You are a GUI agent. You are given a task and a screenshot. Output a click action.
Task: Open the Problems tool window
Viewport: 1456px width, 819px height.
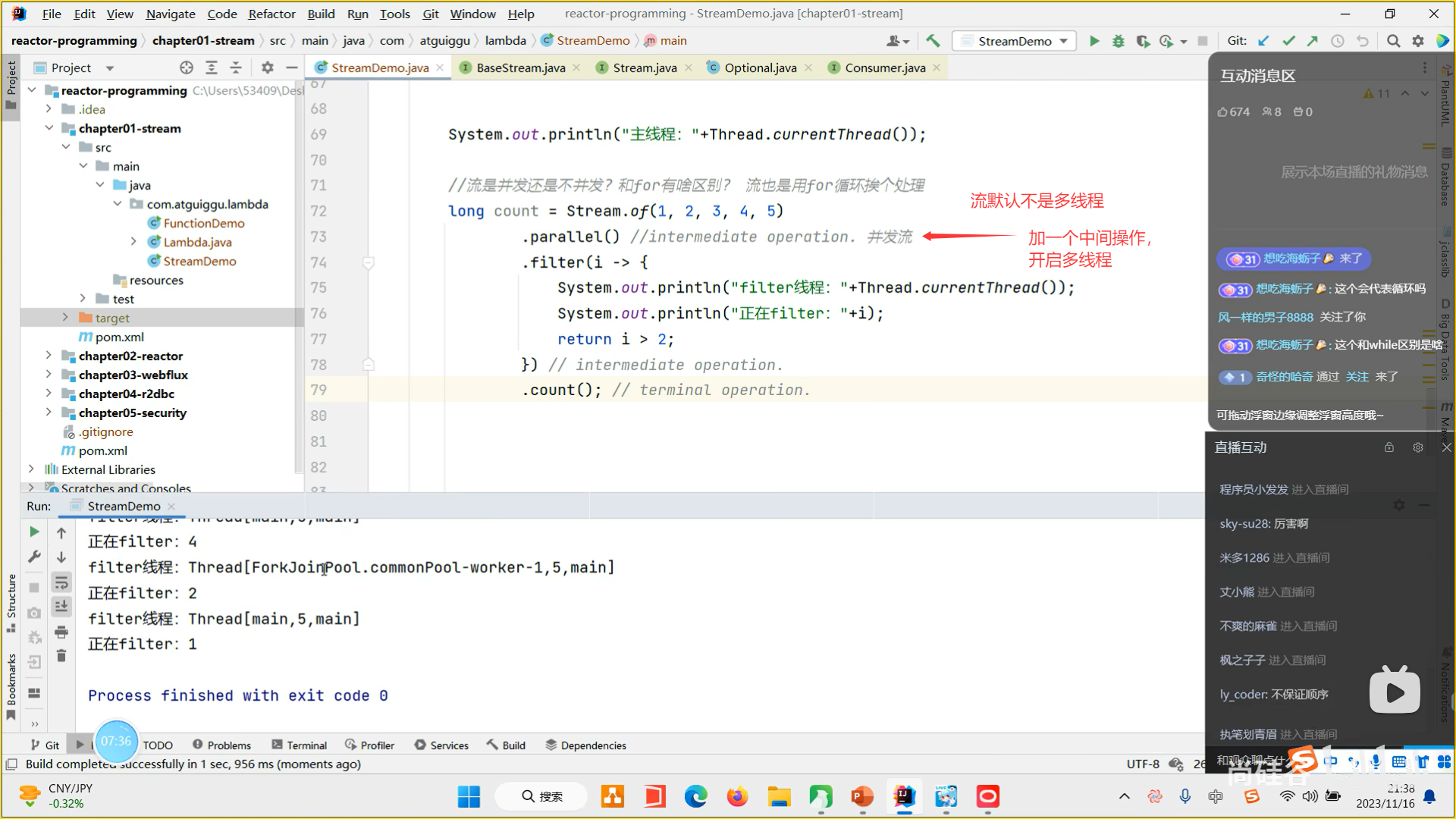click(x=221, y=745)
